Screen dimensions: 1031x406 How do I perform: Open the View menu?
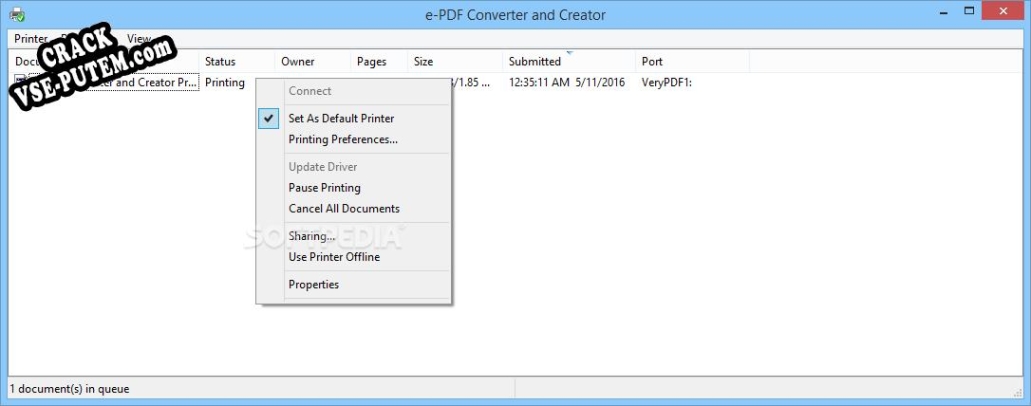coord(139,39)
